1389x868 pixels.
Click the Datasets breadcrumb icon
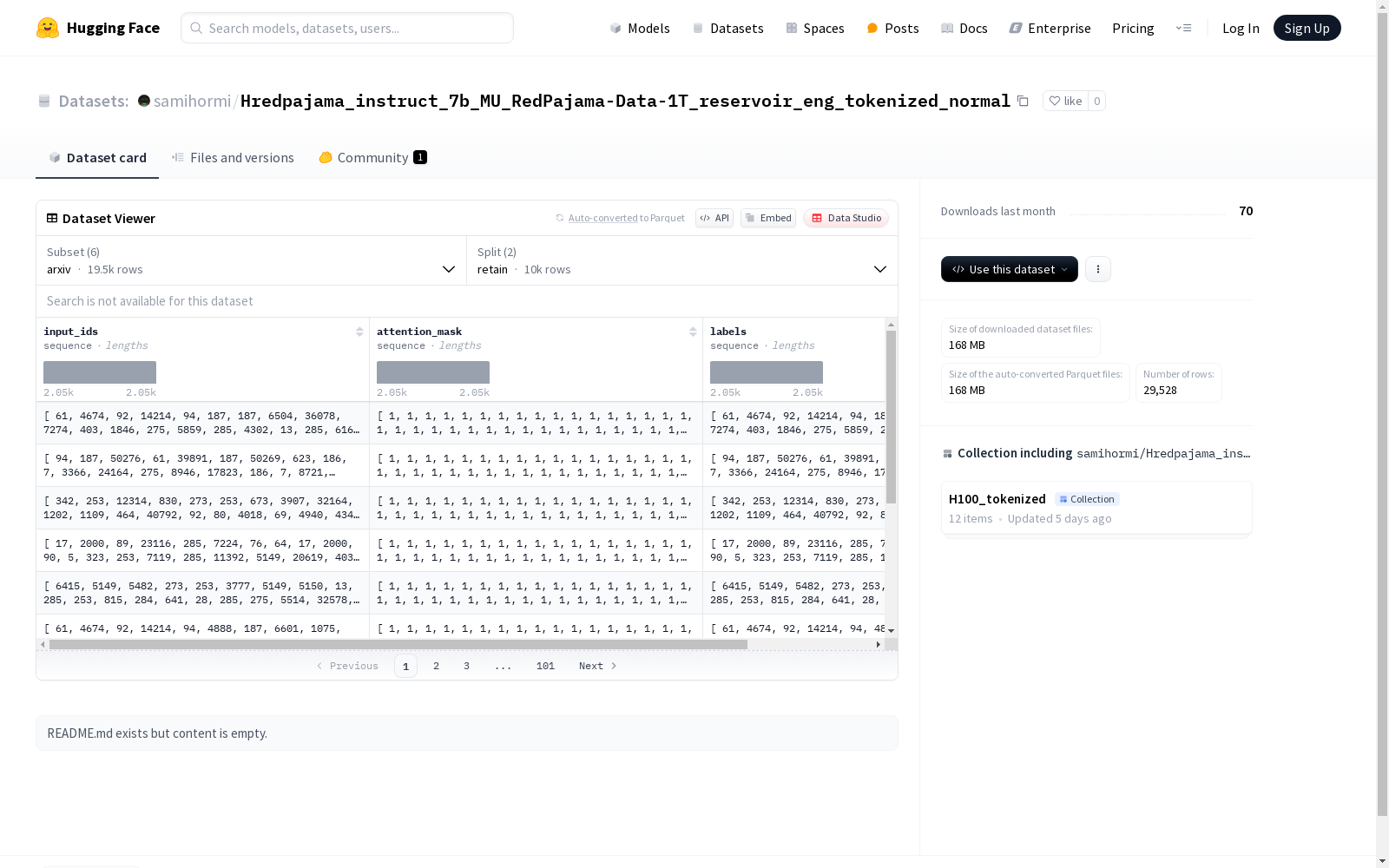click(44, 102)
